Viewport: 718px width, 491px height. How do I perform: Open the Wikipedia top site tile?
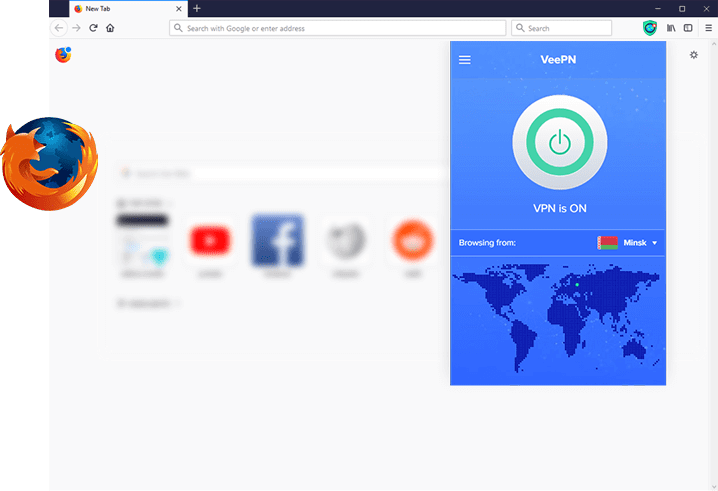[345, 241]
